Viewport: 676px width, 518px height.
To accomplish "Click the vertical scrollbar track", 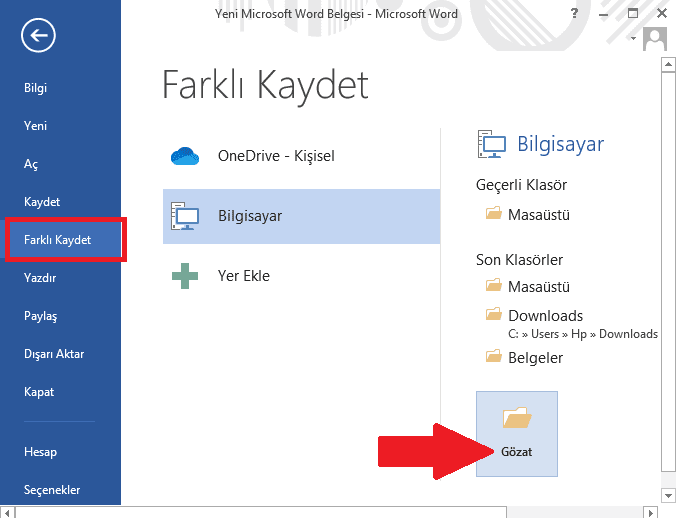I will 668,480.
